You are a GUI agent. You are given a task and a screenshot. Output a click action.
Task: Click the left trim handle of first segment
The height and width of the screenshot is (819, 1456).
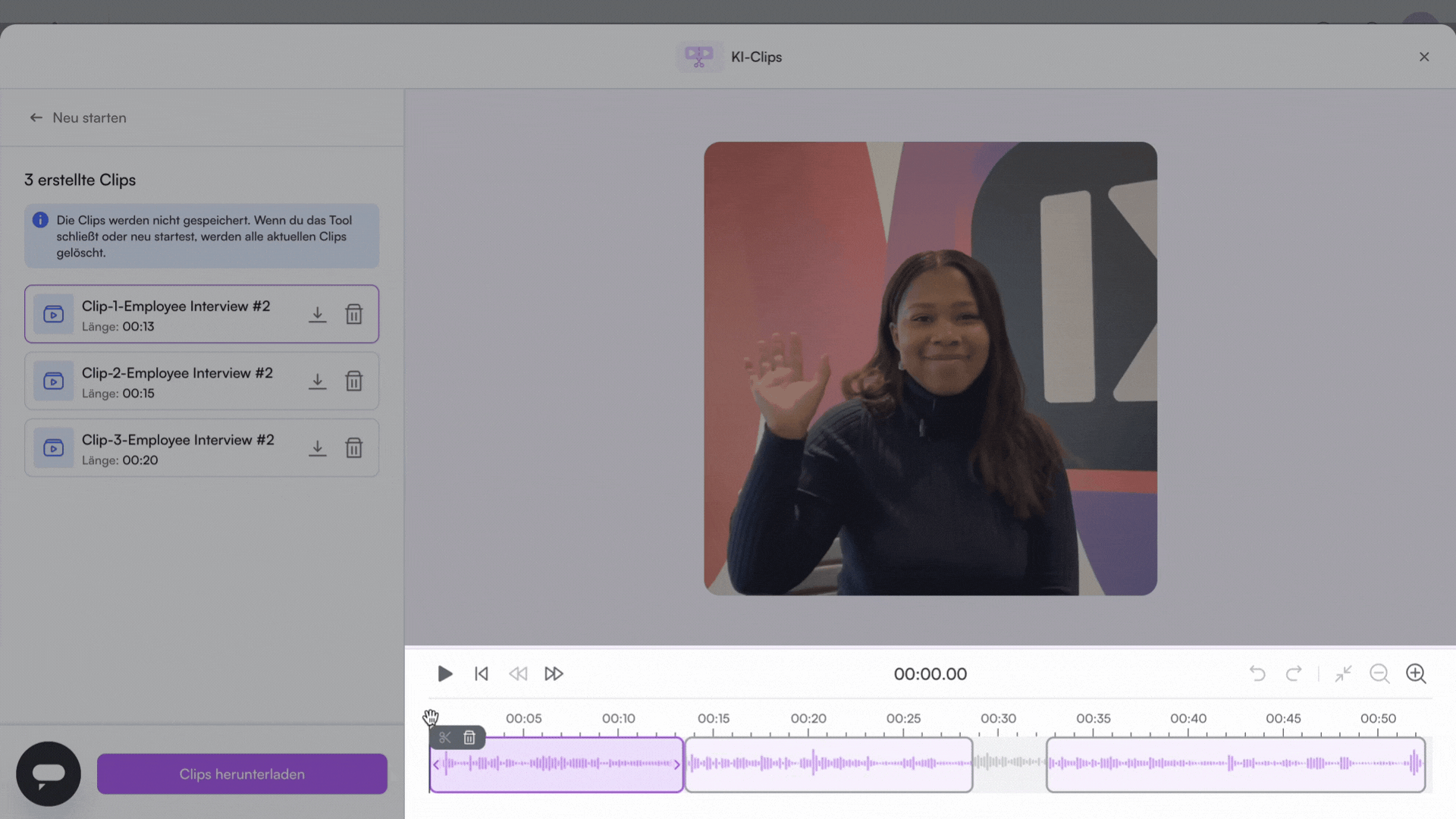tap(436, 764)
